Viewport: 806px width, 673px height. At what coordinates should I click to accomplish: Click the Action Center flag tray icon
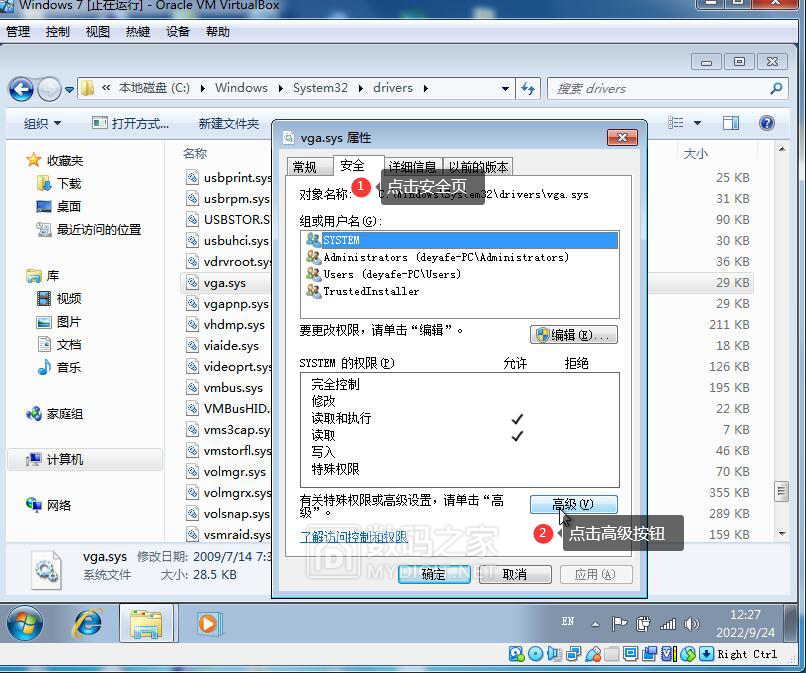pos(619,624)
